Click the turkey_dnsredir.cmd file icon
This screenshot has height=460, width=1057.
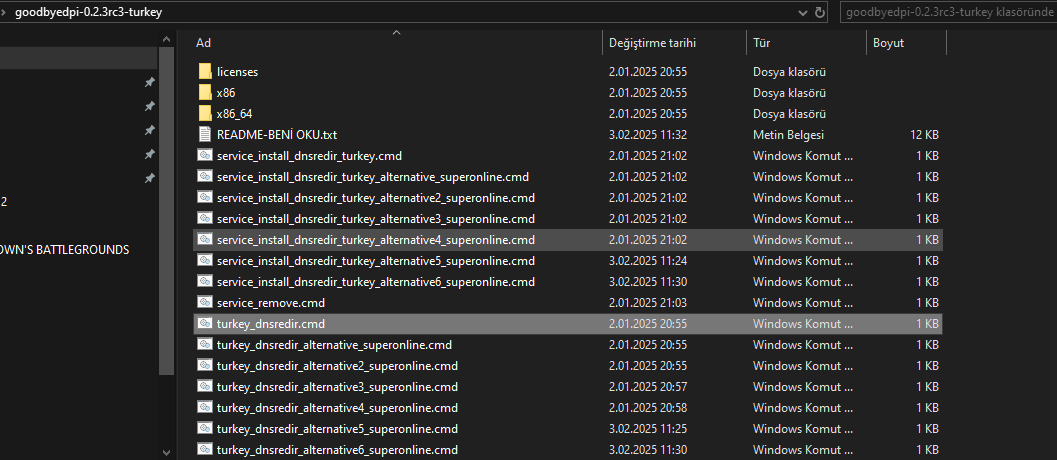tap(205, 324)
